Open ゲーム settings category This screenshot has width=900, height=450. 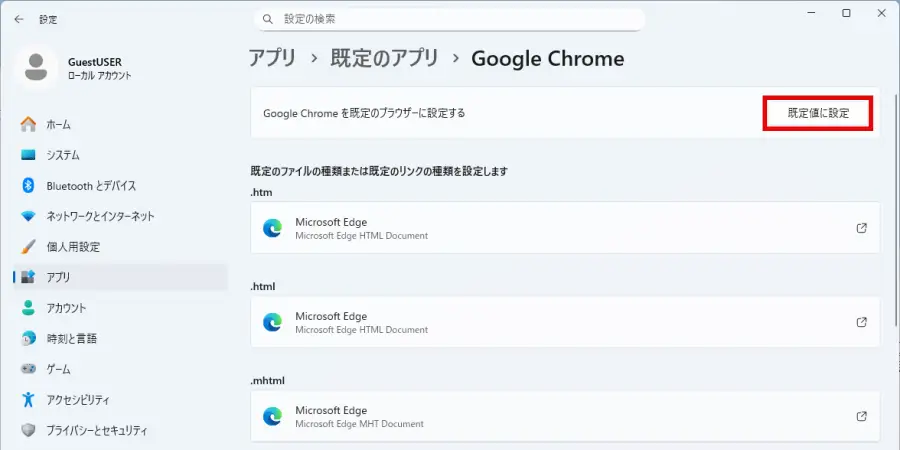coord(120,368)
